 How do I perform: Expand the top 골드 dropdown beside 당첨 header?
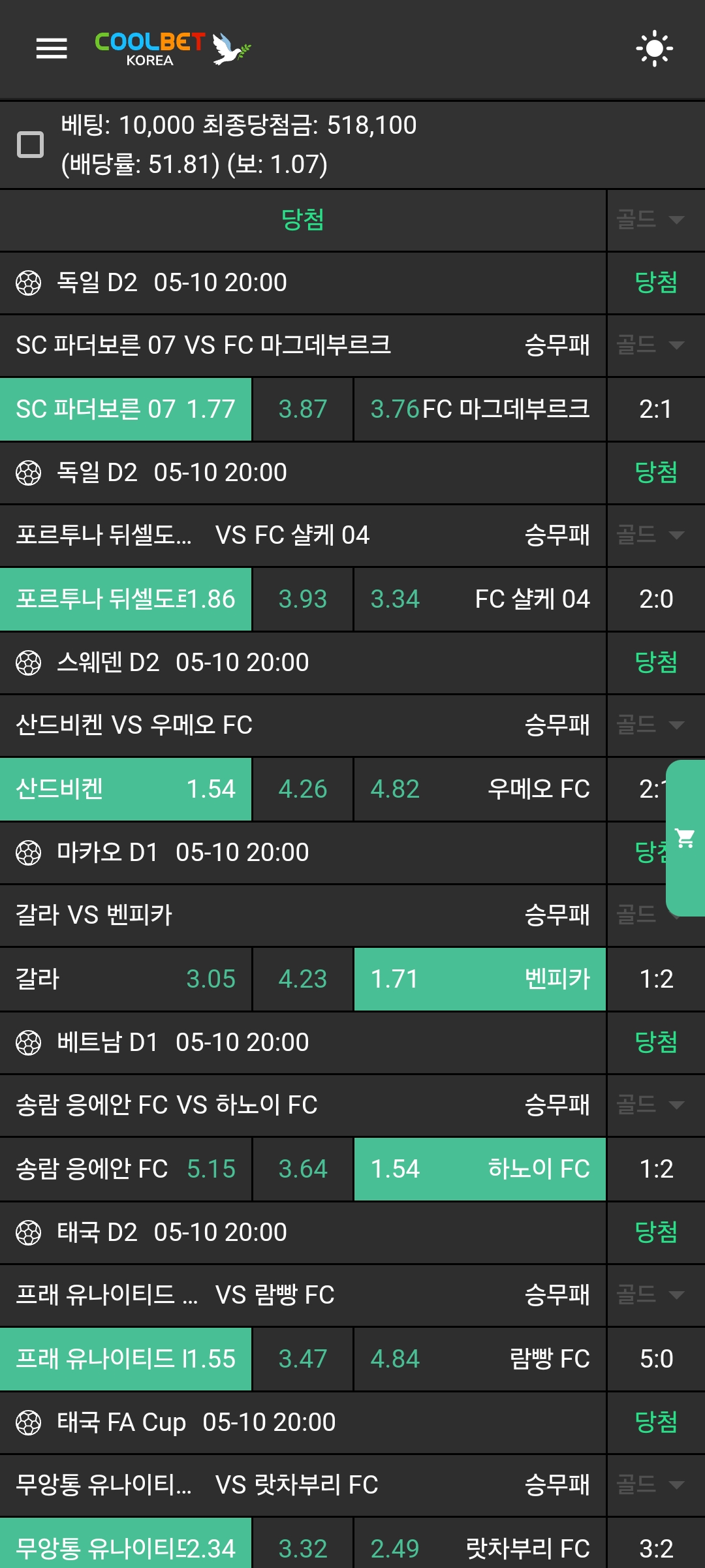[650, 219]
